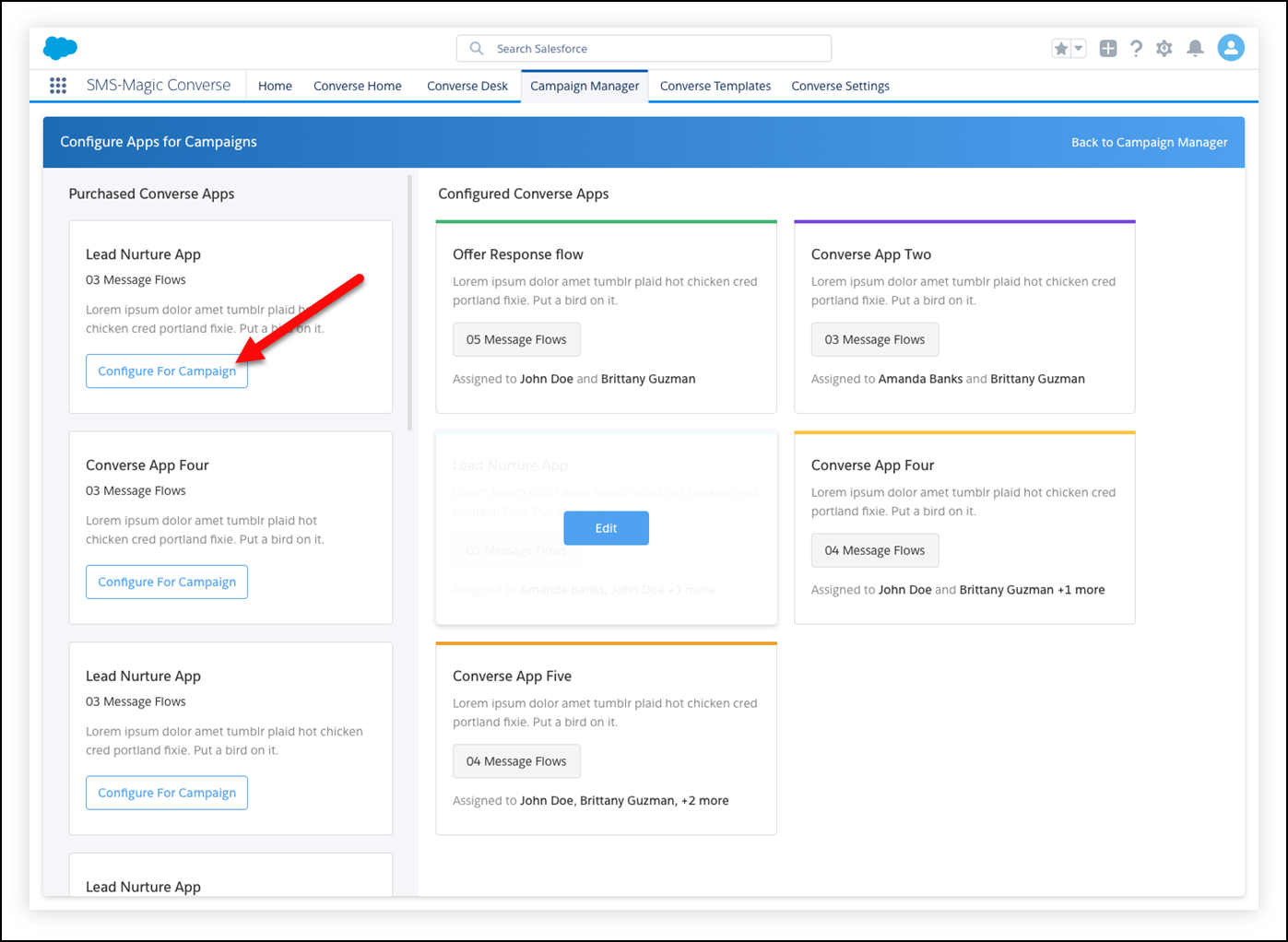Go to Converse Settings tab
1288x942 pixels.
pyautogui.click(x=840, y=86)
